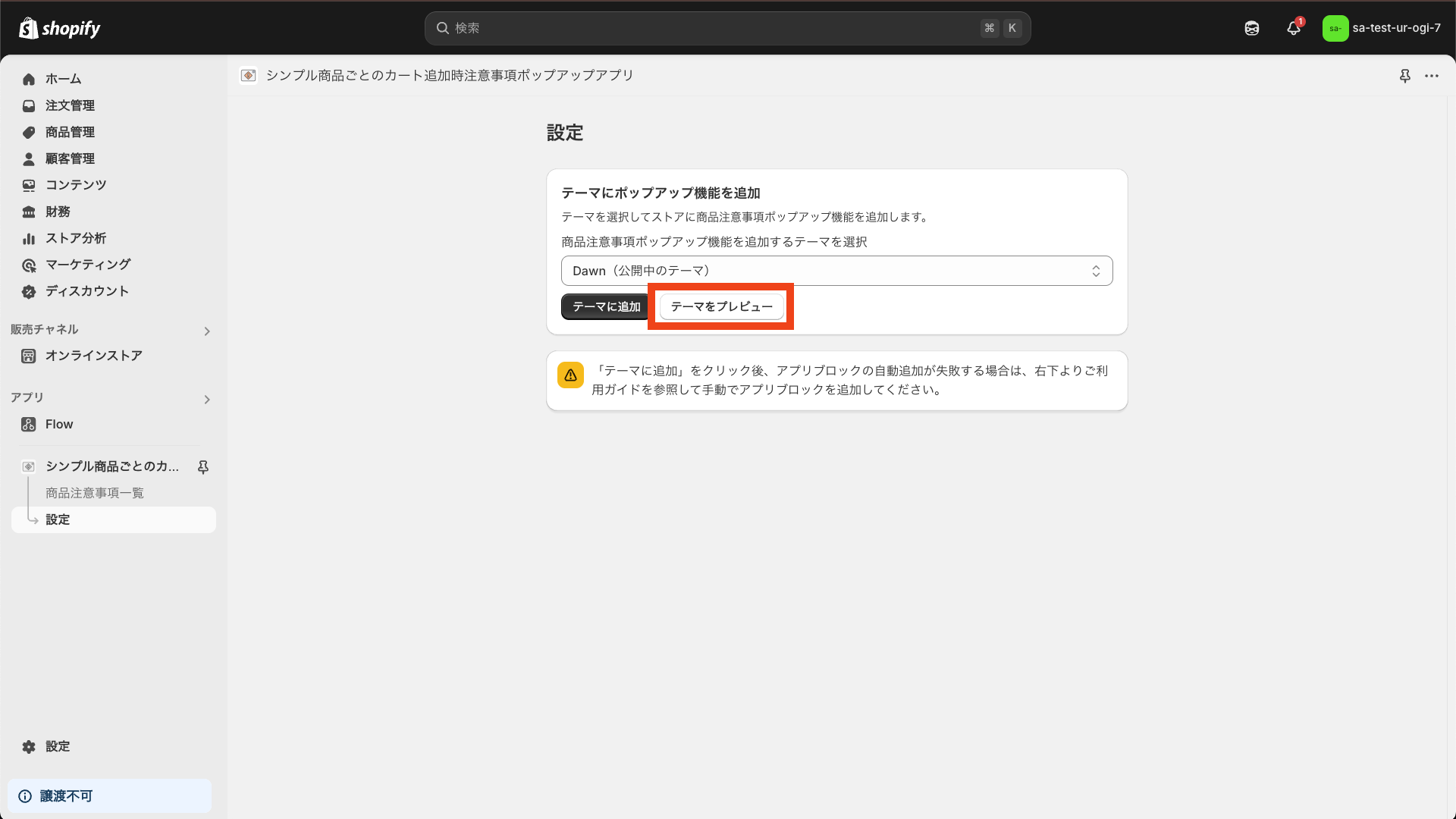Click the テーマに追加 button

605,306
